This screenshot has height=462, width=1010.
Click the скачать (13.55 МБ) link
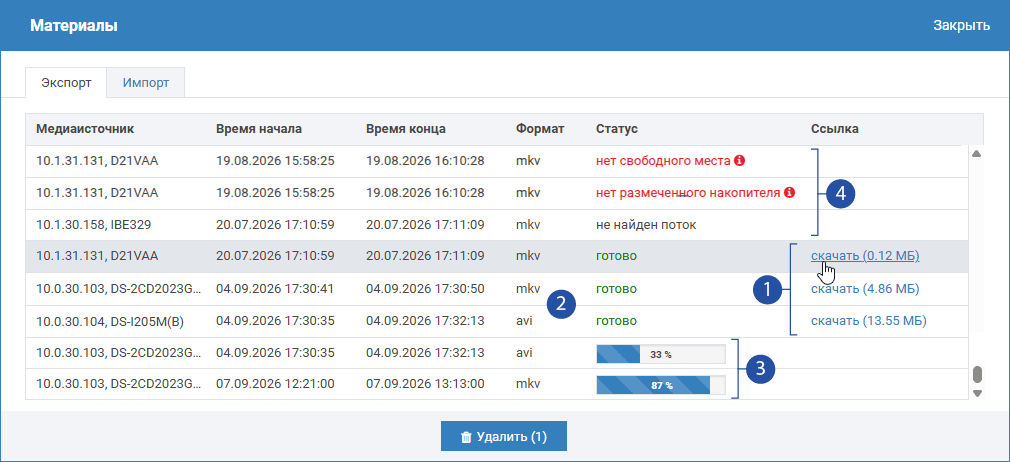point(868,321)
